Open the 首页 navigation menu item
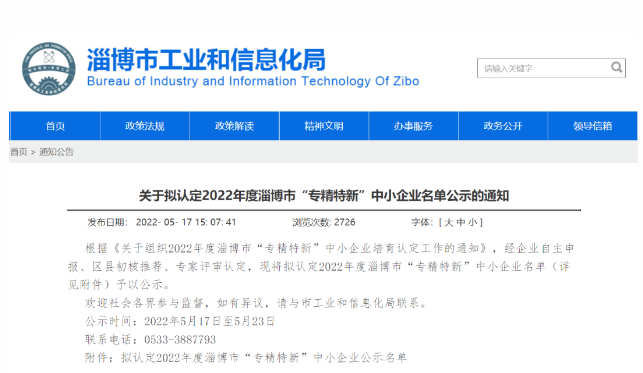643x373 pixels. (x=55, y=126)
